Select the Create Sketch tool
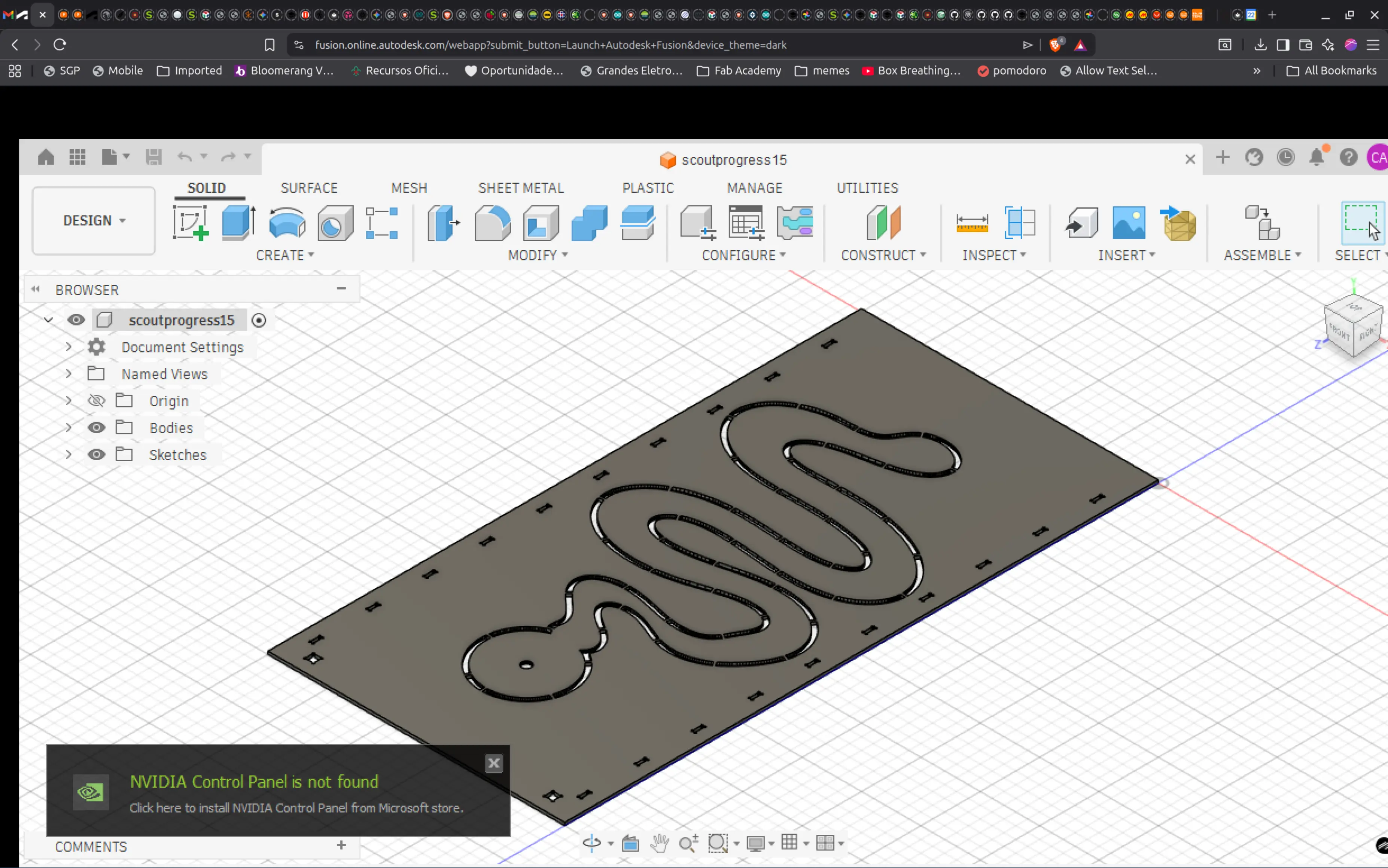1388x868 pixels. tap(190, 223)
